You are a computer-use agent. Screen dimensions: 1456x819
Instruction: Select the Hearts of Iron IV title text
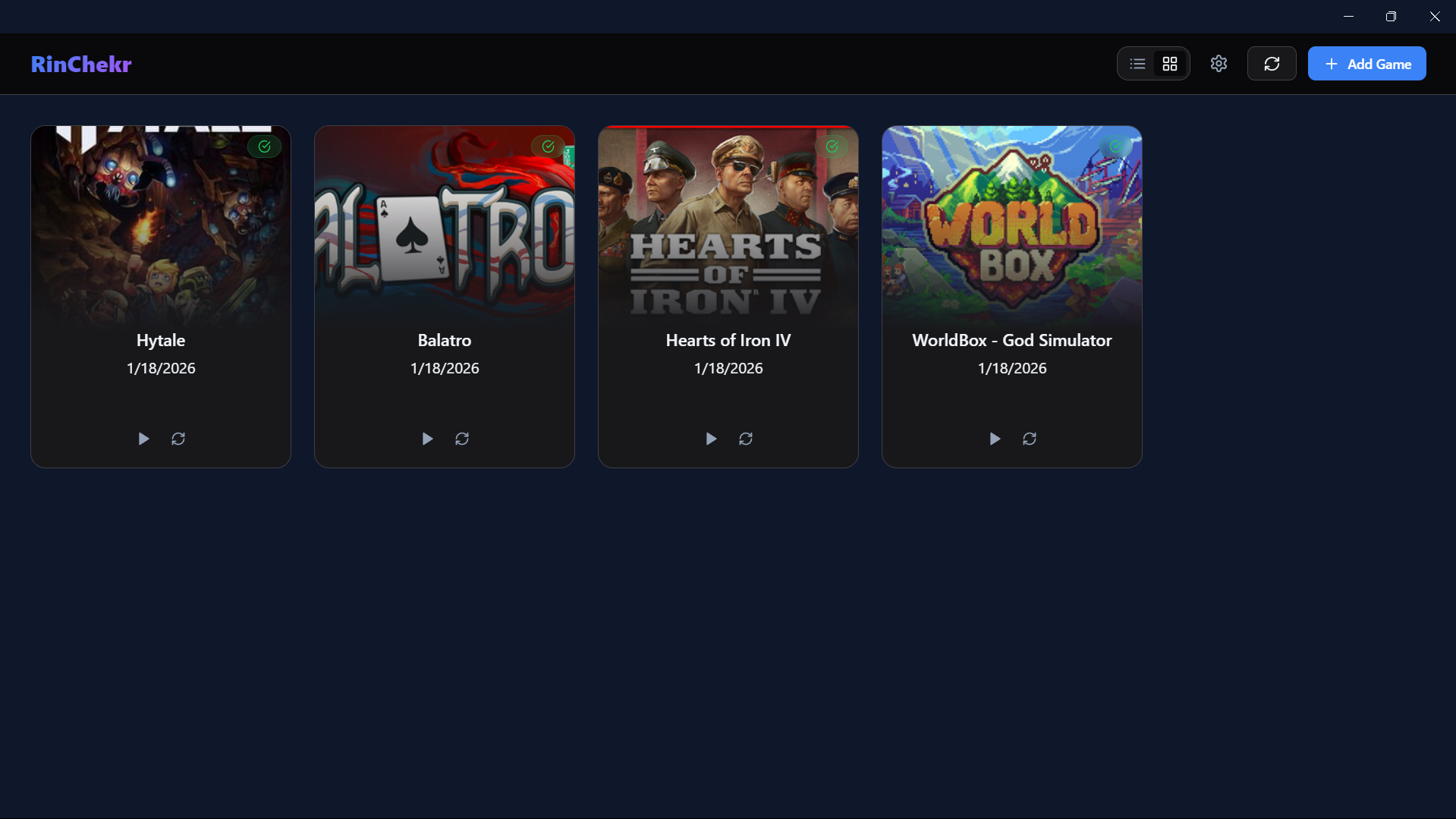click(728, 340)
